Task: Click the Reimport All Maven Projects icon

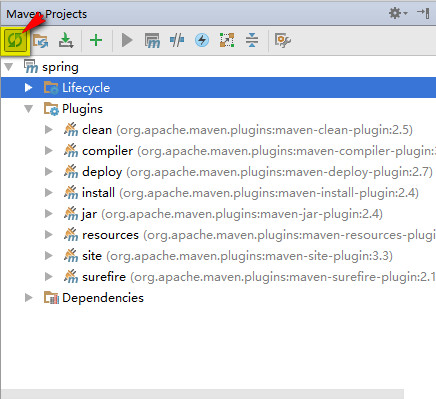Action: [15, 41]
